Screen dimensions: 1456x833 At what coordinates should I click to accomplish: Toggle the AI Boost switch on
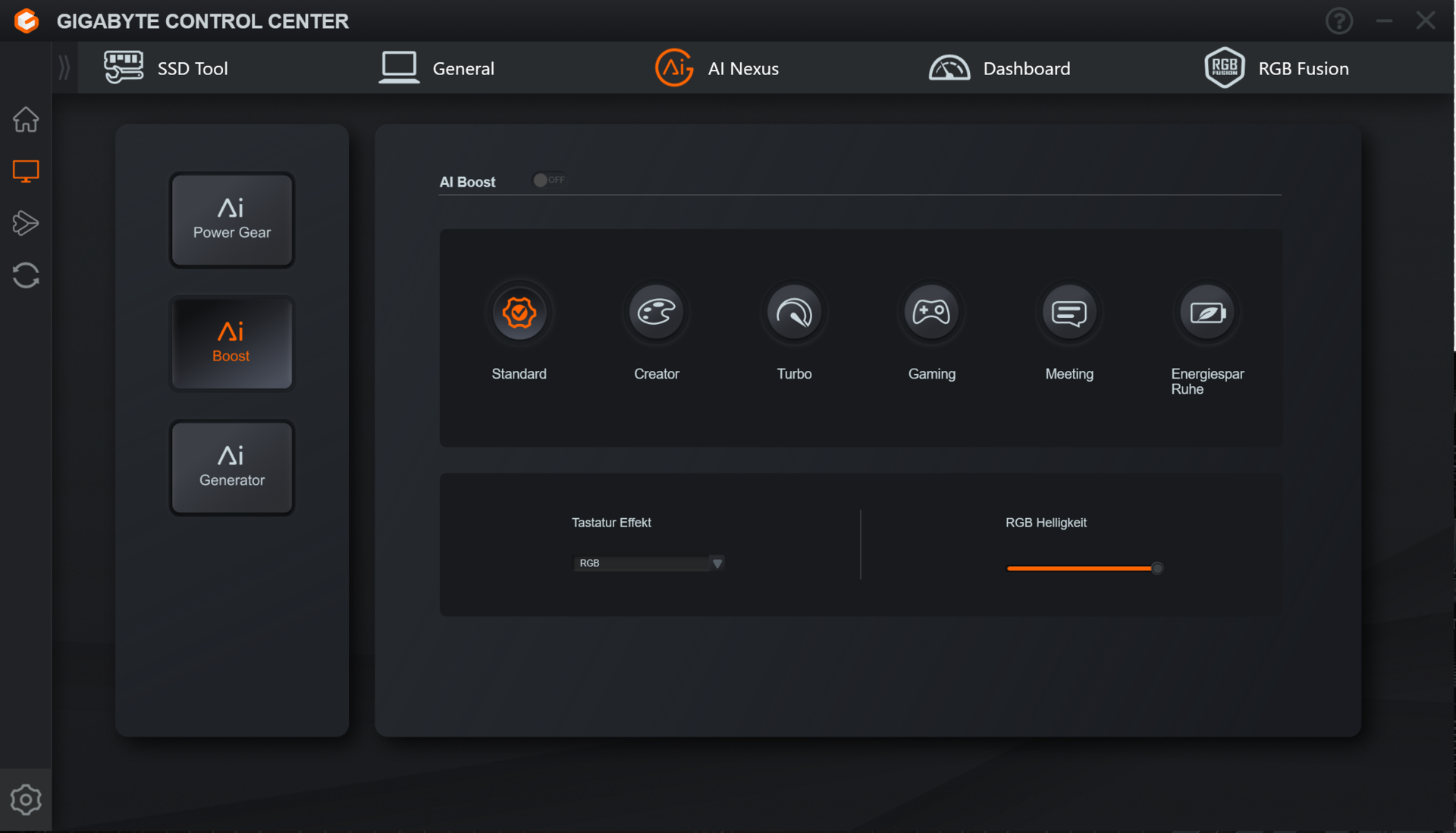point(549,180)
